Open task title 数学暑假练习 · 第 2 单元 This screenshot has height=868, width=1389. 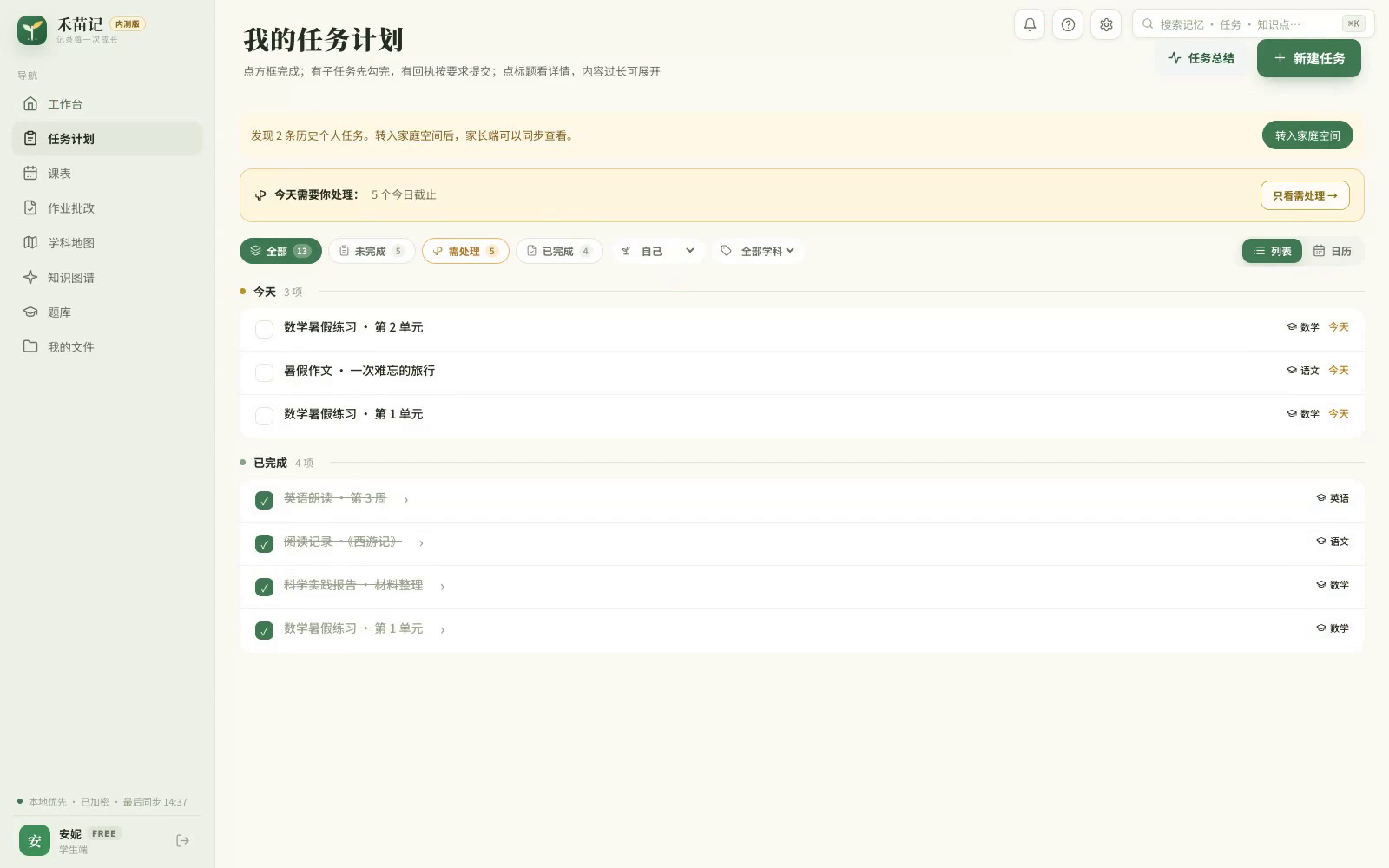click(x=353, y=327)
